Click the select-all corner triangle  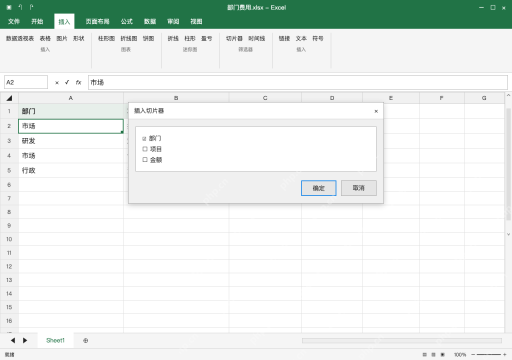click(x=9, y=98)
